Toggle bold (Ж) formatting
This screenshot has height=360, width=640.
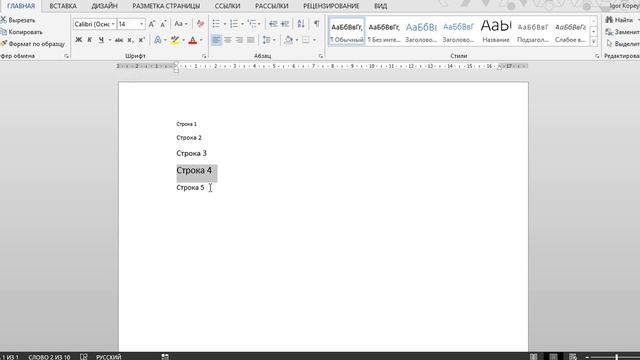pyautogui.click(x=79, y=40)
